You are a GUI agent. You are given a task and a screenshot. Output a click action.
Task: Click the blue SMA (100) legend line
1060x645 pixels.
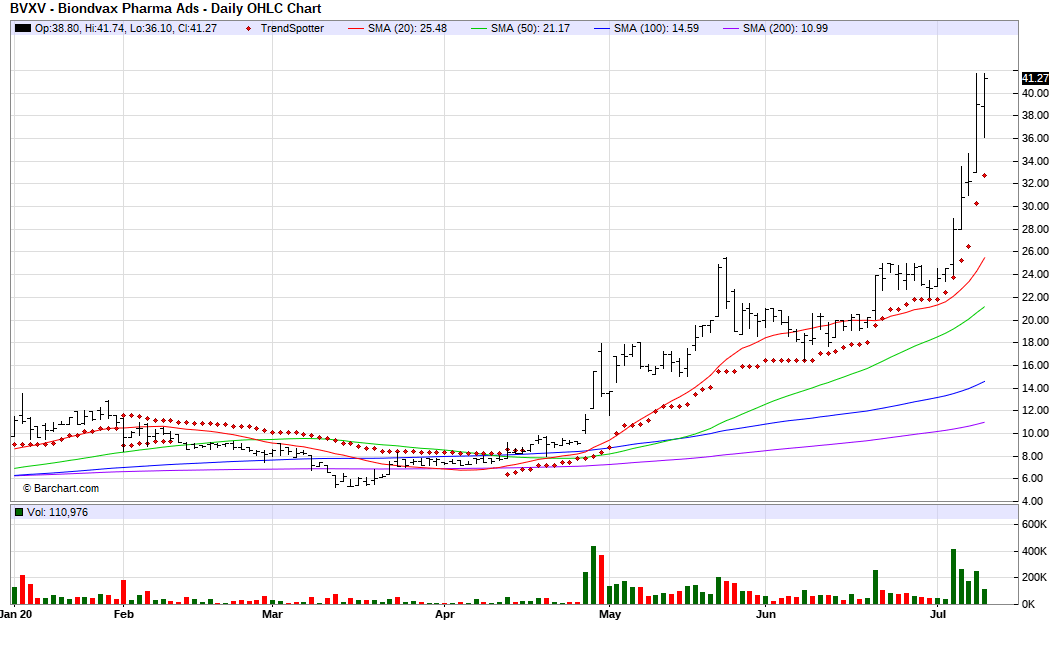(602, 28)
